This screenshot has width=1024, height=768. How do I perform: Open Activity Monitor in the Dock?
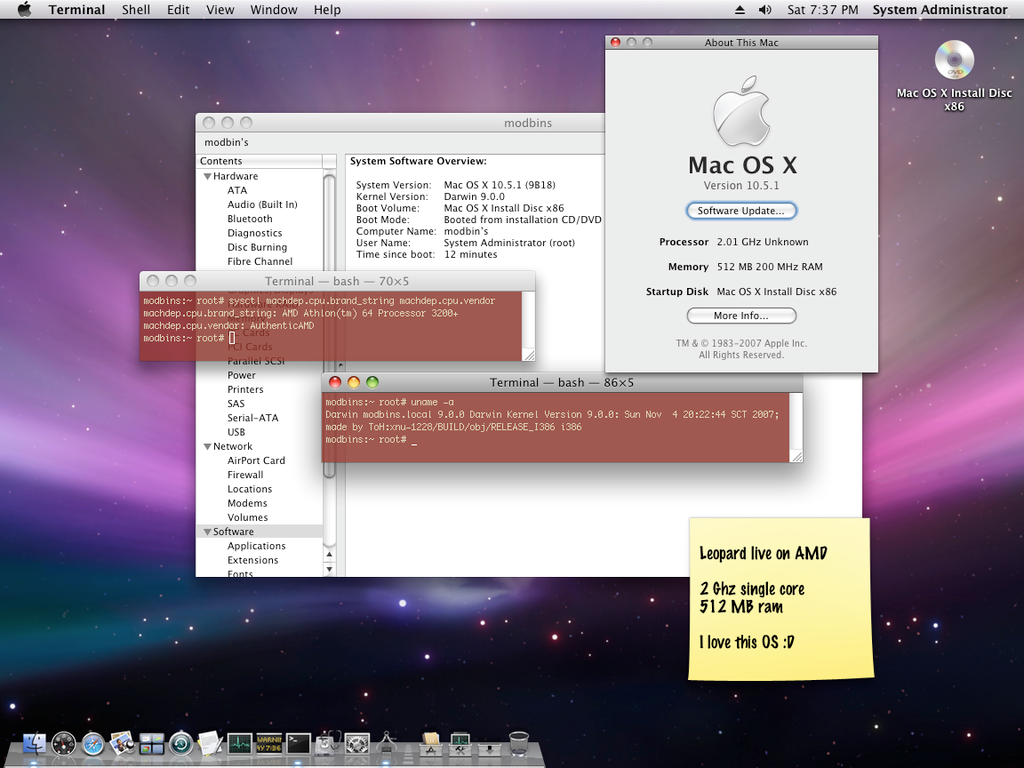(x=240, y=744)
